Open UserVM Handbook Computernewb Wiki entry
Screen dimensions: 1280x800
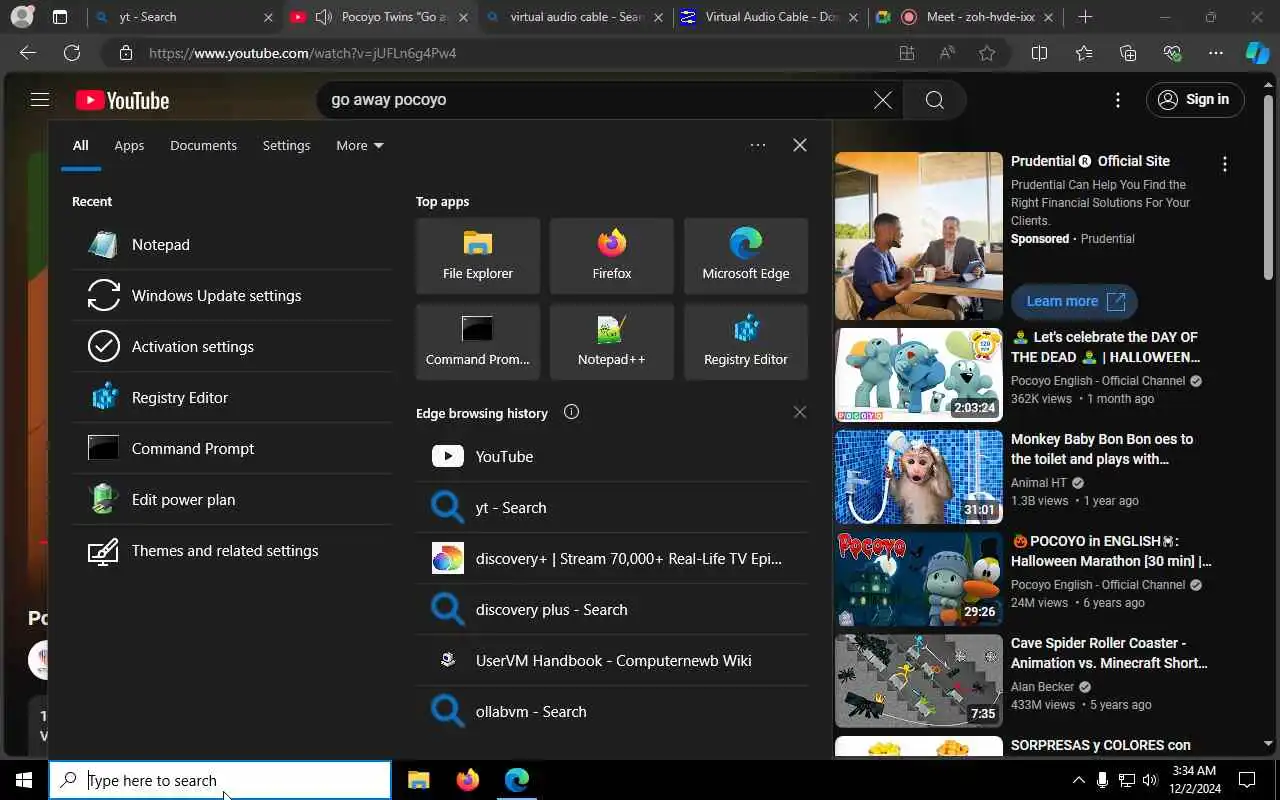tap(612, 660)
